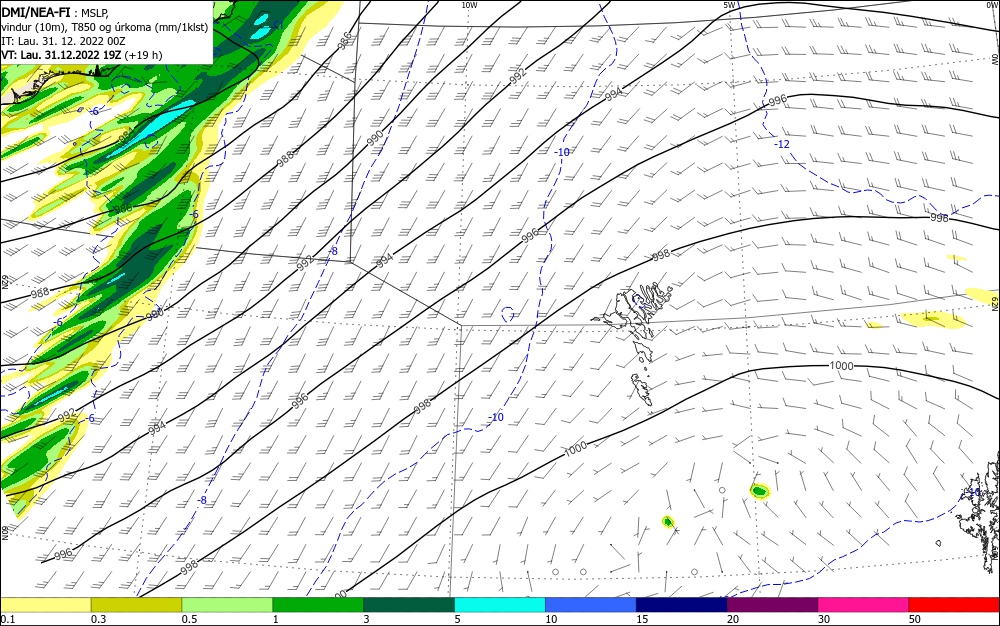The image size is (1000, 626).
Task: Click the DMI/NEA-FI title text
Action: 36,11
